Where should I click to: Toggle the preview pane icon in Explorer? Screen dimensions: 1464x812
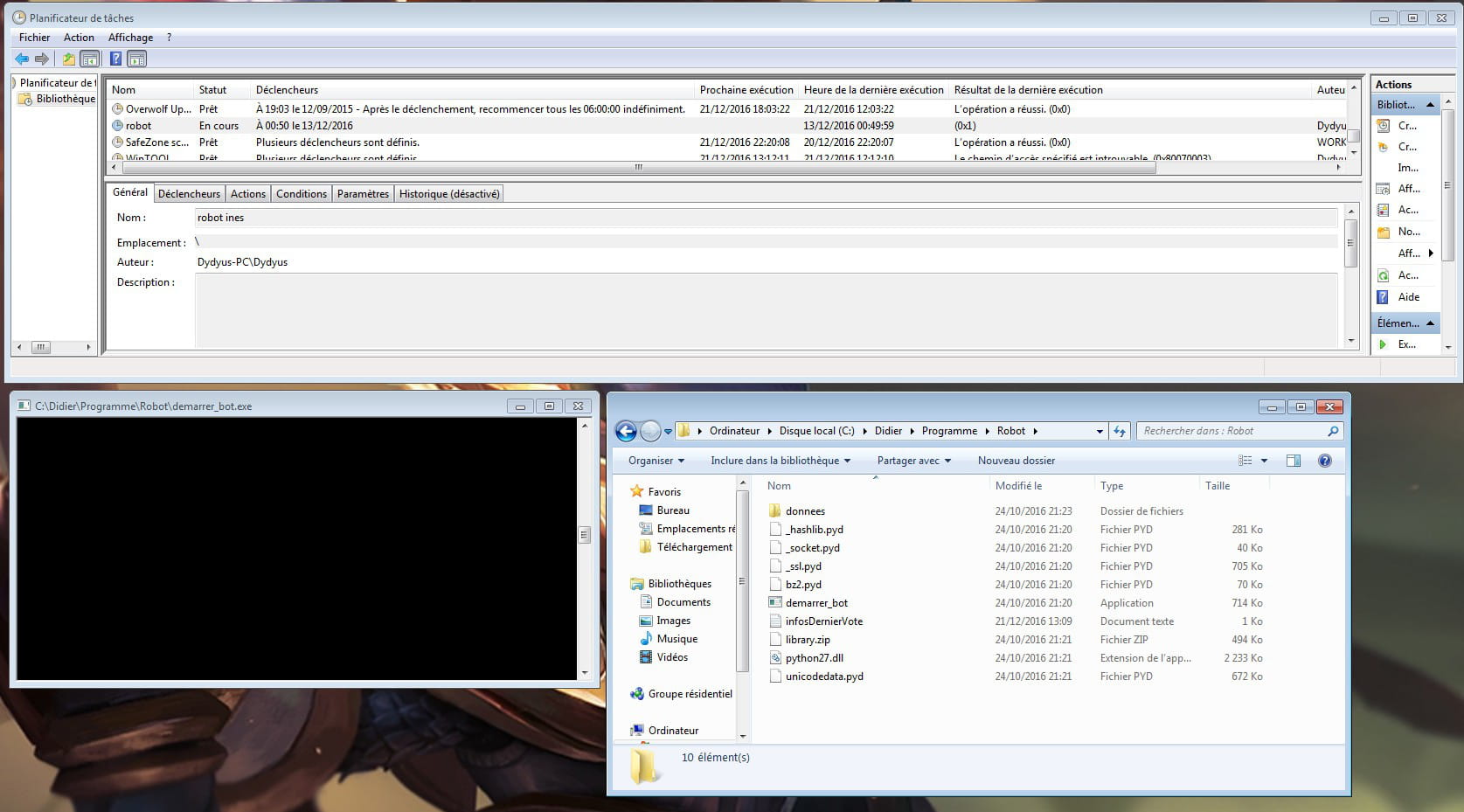[1294, 461]
